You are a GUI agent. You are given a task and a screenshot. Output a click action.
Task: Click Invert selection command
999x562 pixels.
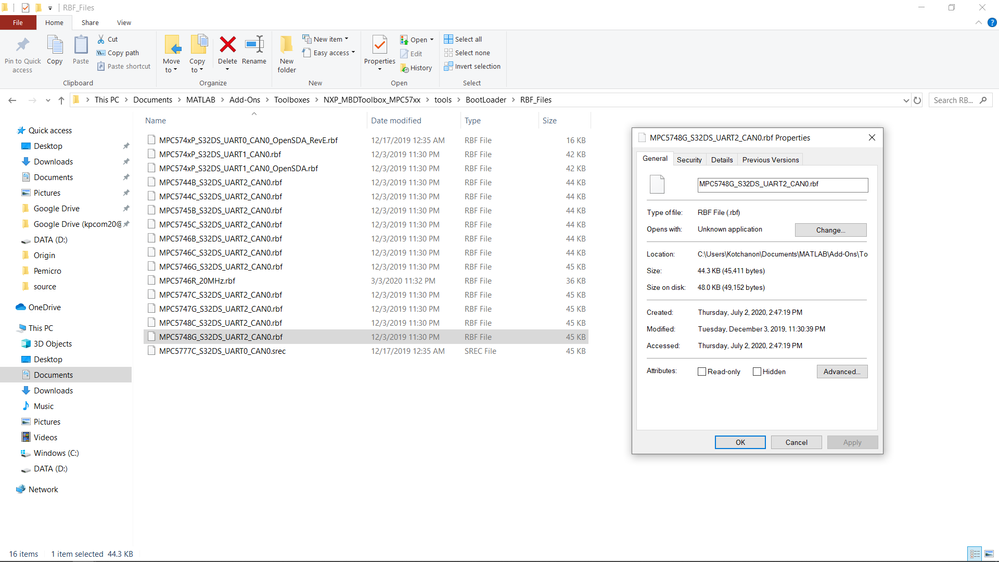pyautogui.click(x=472, y=66)
